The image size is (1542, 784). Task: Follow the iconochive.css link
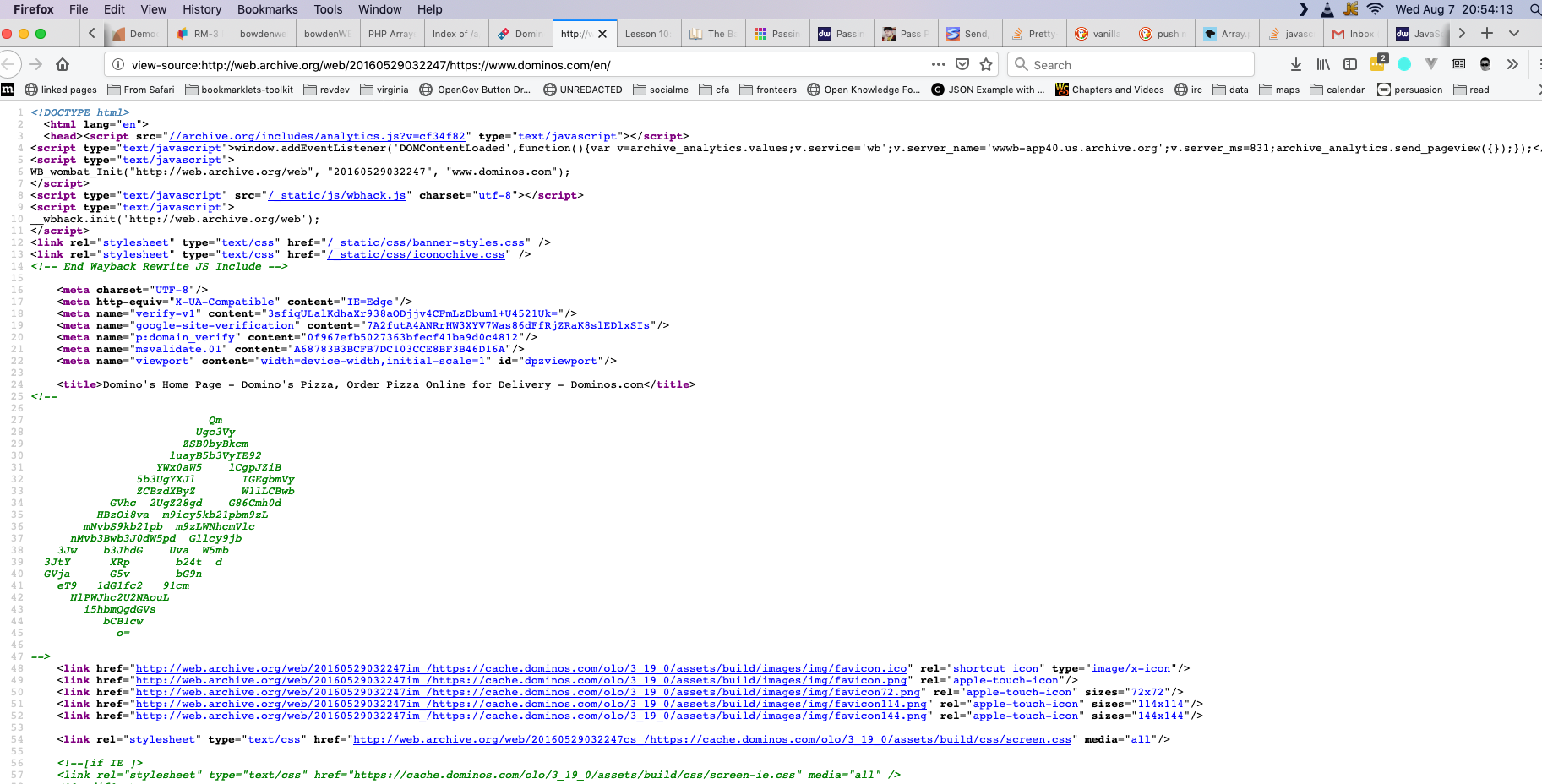click(x=416, y=254)
